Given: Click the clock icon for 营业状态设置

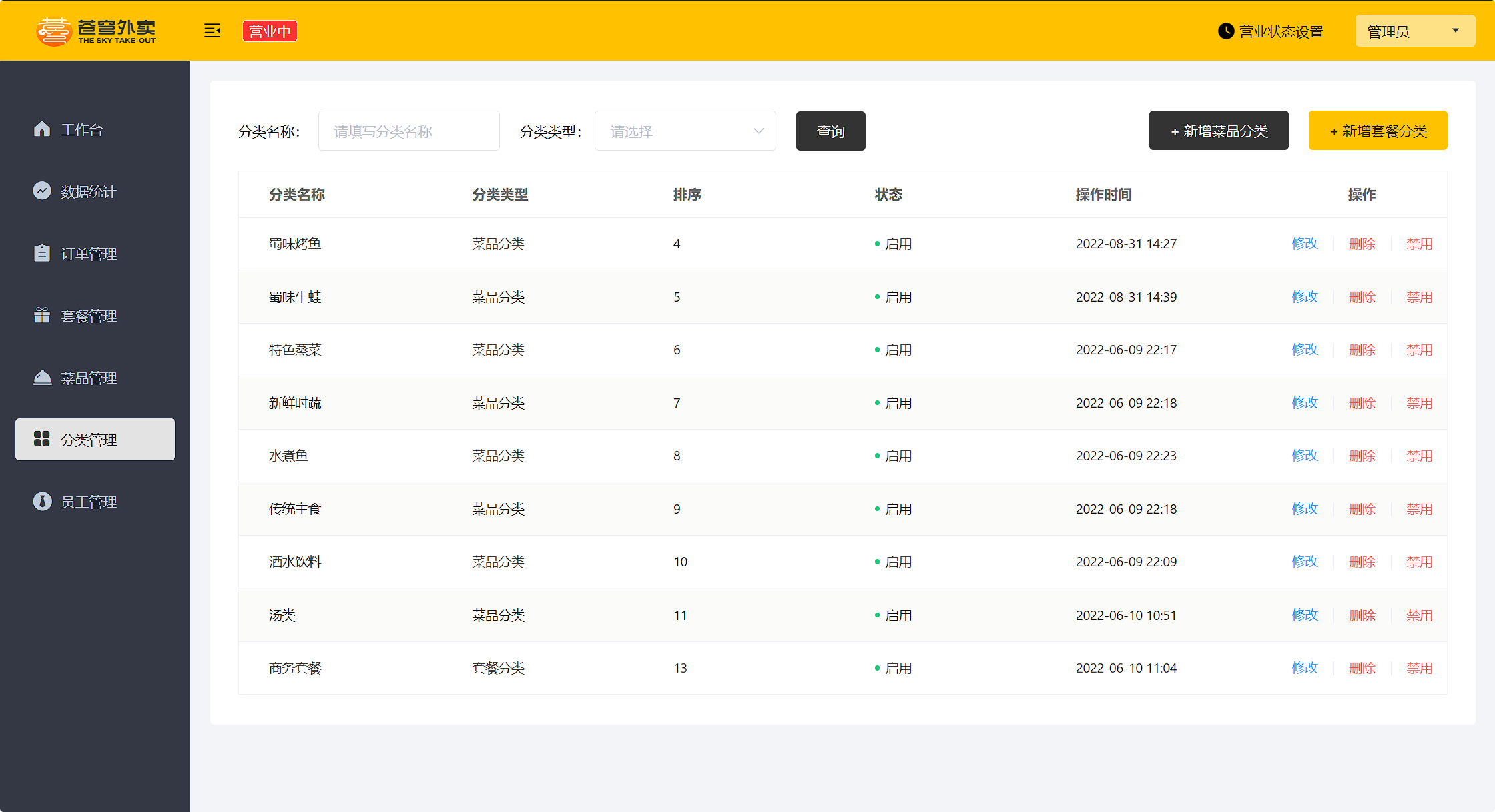Looking at the screenshot, I should click(1225, 31).
